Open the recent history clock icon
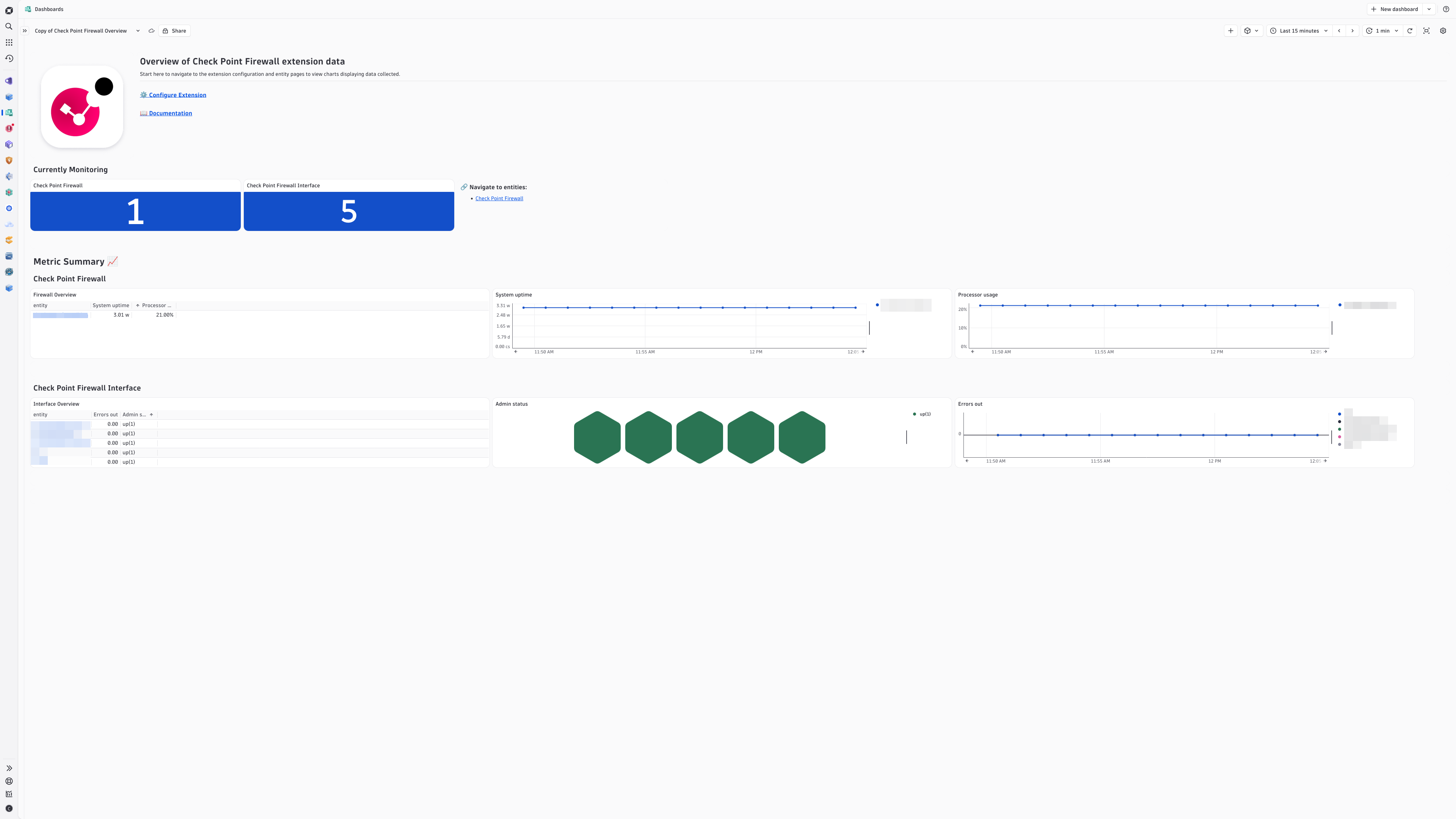The height and width of the screenshot is (819, 1456). [8, 58]
